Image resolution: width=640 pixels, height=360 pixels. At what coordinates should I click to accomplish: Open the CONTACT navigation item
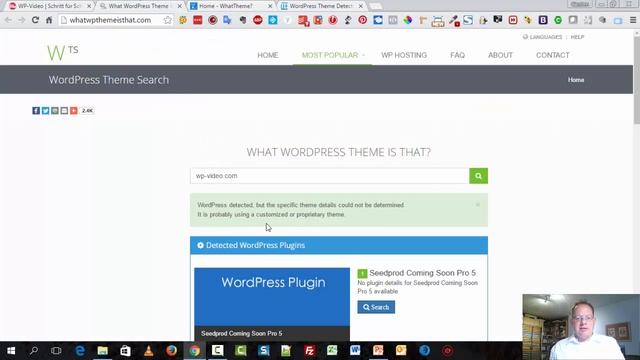[553, 55]
